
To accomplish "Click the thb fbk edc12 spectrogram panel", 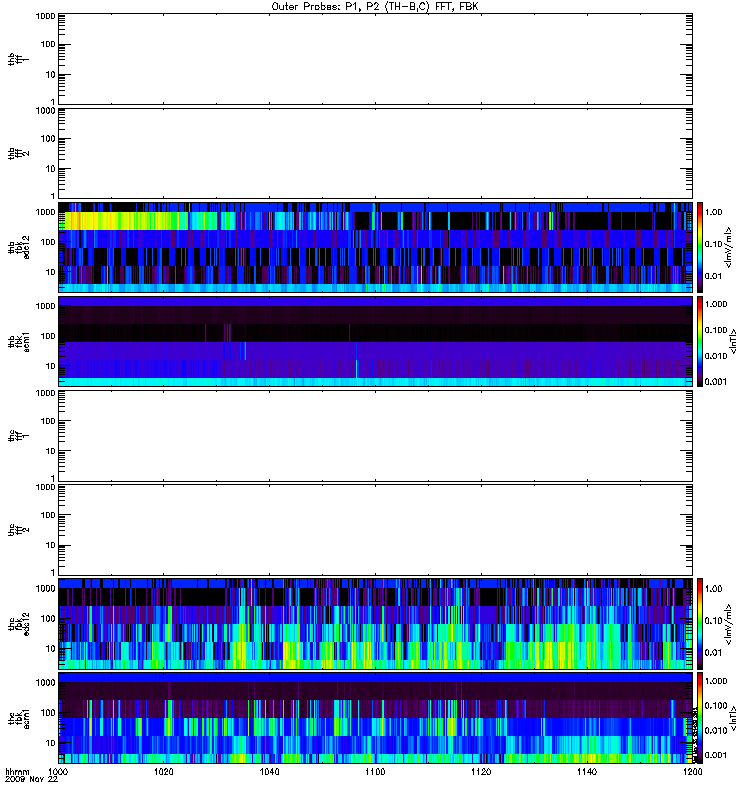I will pos(375,247).
